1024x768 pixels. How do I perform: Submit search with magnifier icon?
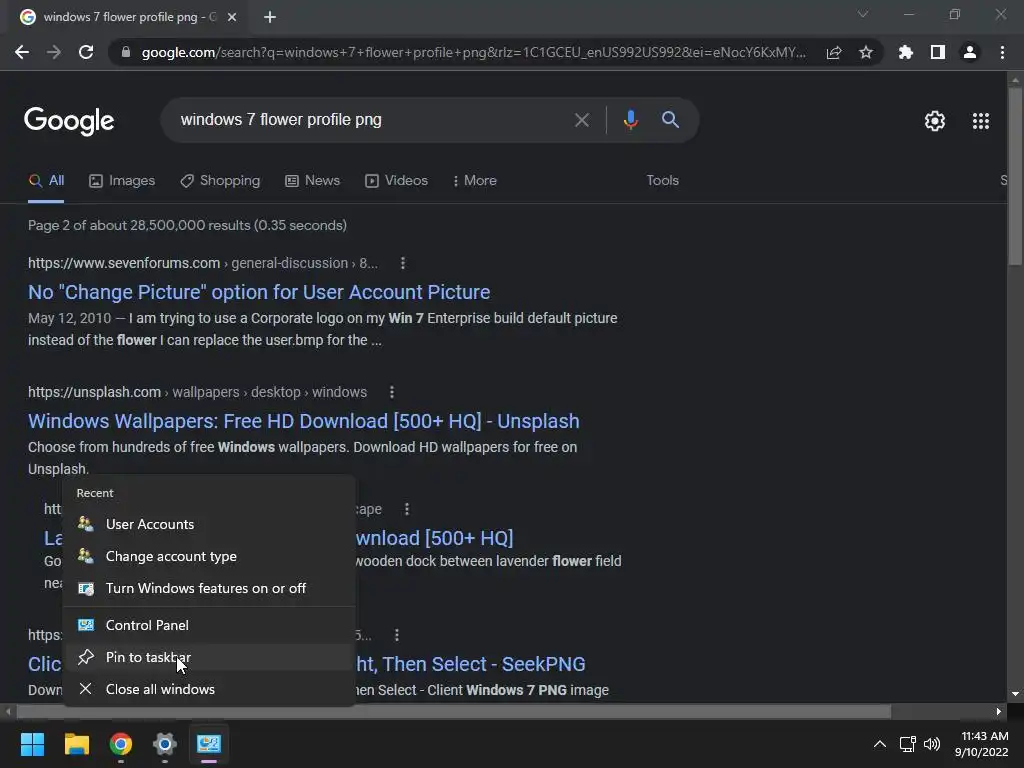pos(670,120)
